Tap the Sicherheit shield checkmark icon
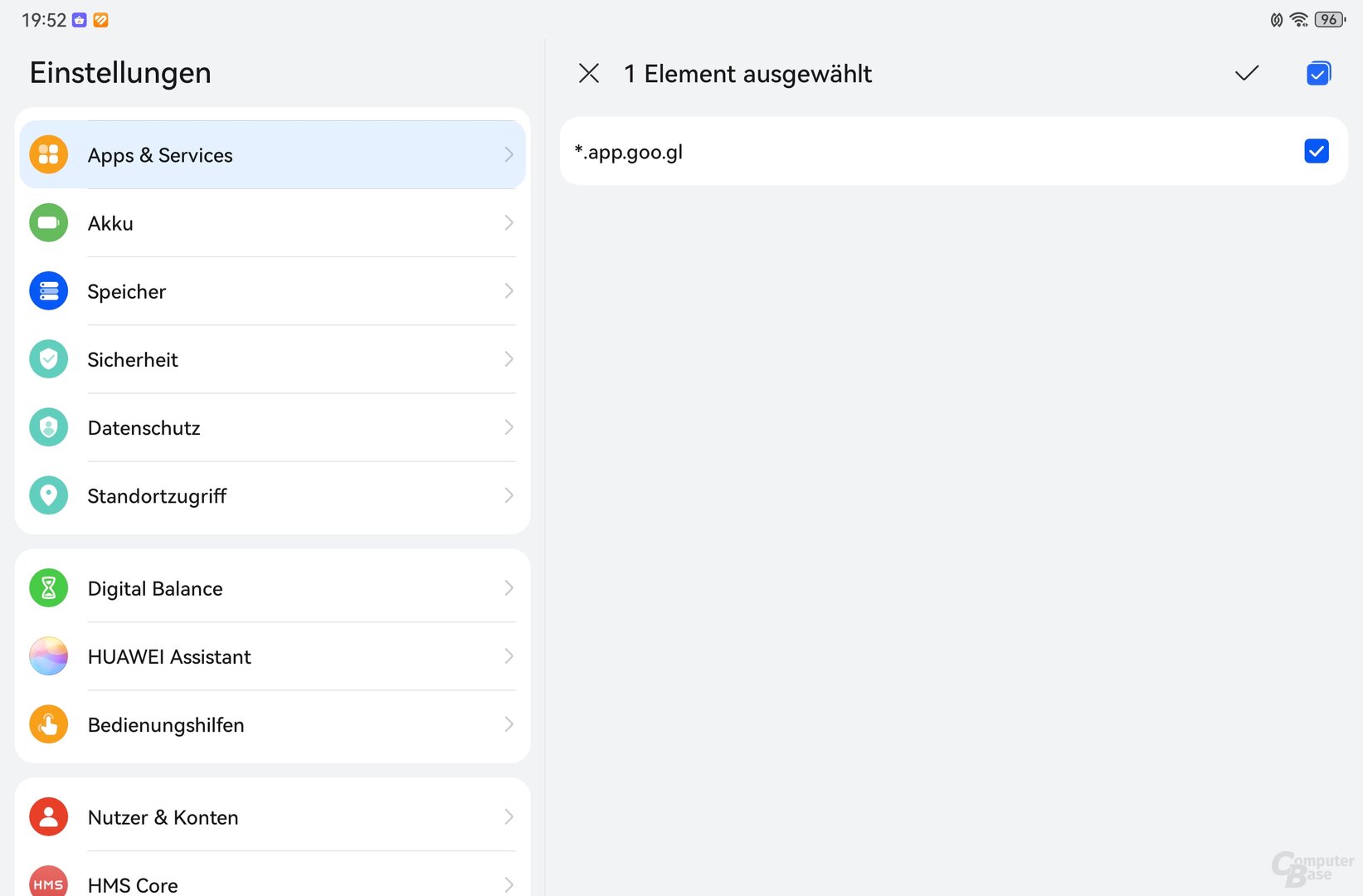1363x896 pixels. [x=49, y=358]
